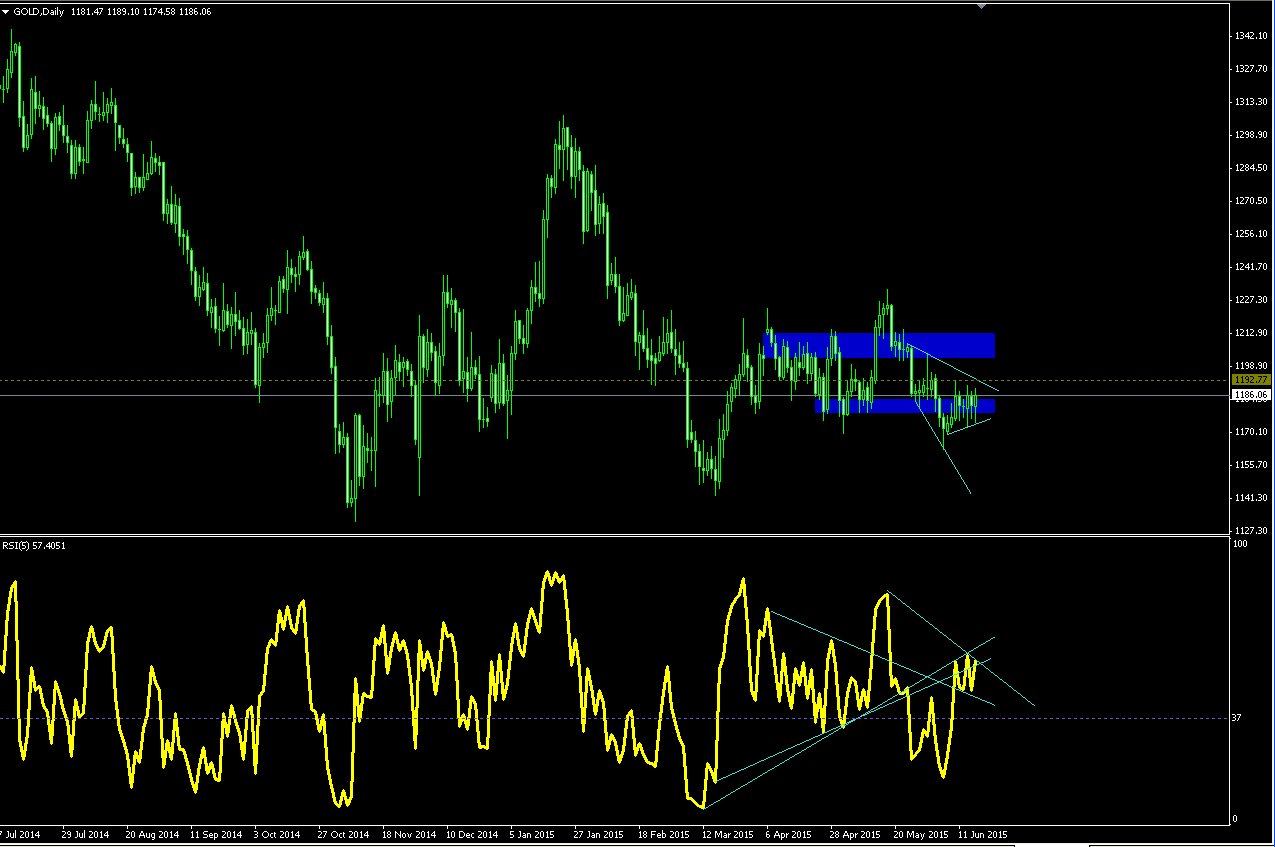Select the upper blue rectangle zone
Screen dimensions: 1275x847
[x=880, y=345]
